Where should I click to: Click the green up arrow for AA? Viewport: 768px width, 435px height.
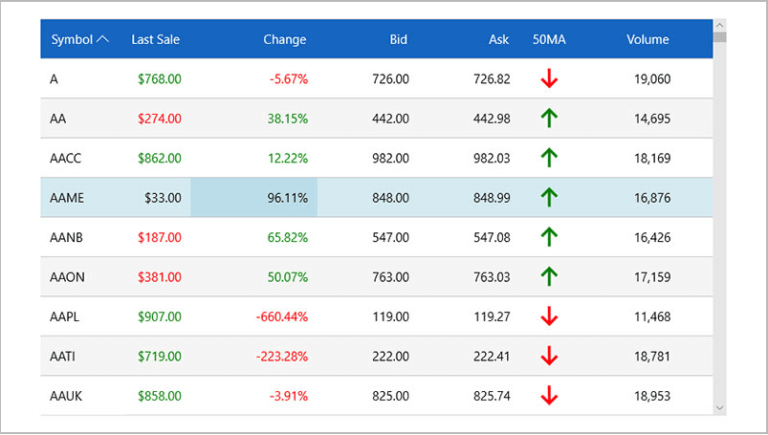[x=548, y=118]
